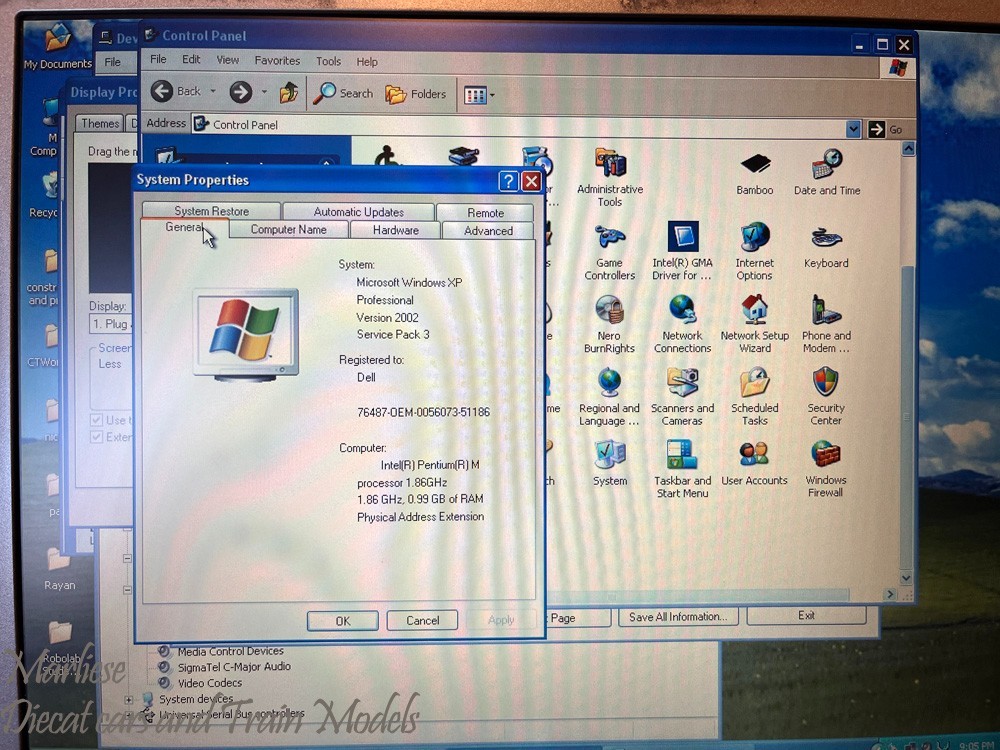
Task: Open Date and Time settings
Action: pos(827,172)
